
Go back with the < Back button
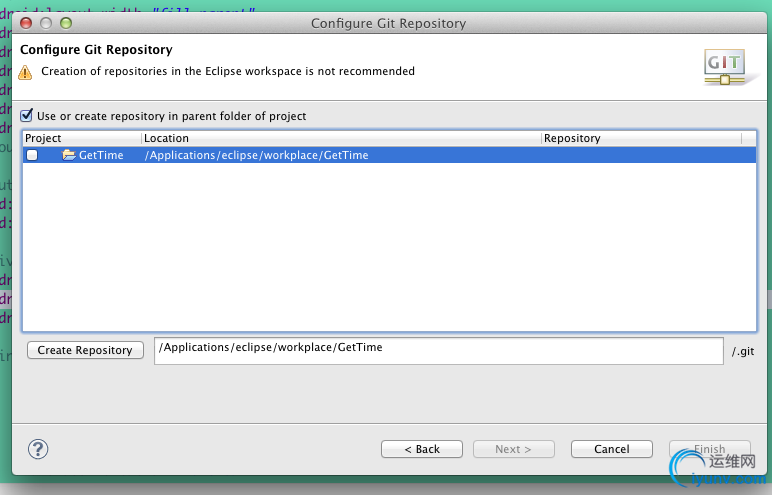[x=422, y=449]
